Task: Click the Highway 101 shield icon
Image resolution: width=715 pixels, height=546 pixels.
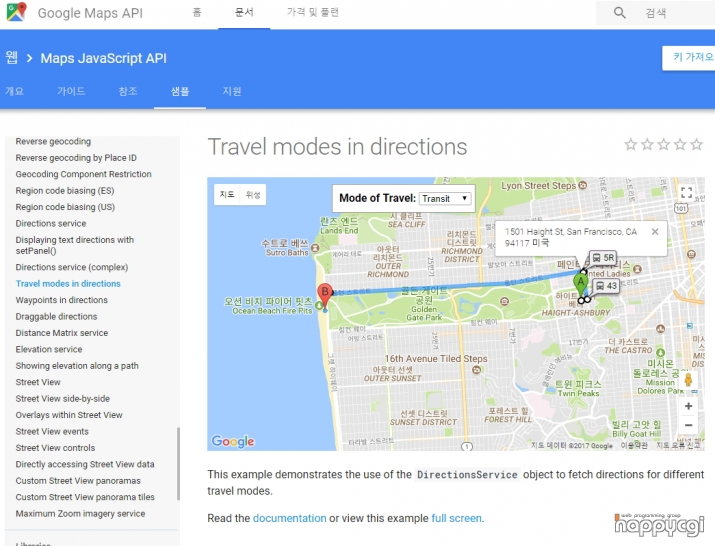Action: (x=681, y=208)
